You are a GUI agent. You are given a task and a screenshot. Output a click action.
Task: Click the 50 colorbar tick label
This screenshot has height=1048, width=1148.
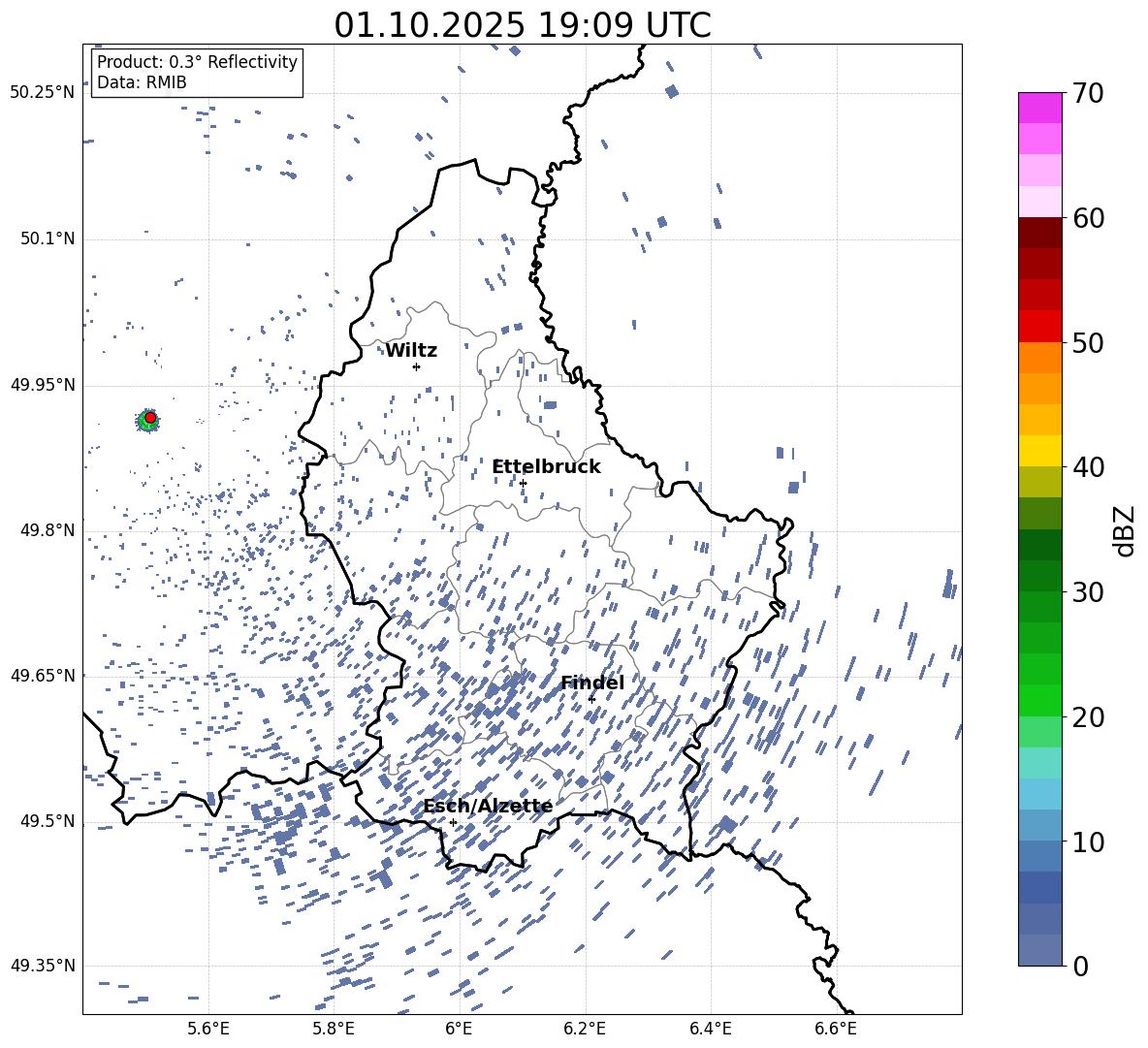coord(1089,343)
